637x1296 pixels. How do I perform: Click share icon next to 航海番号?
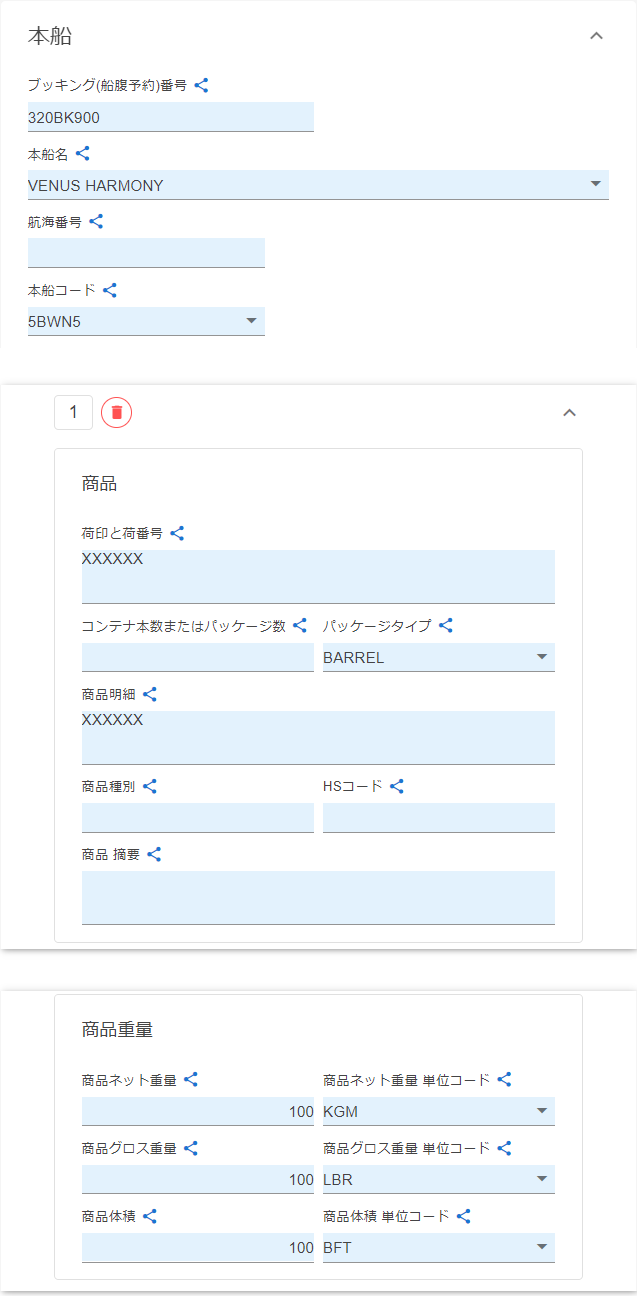coord(96,222)
